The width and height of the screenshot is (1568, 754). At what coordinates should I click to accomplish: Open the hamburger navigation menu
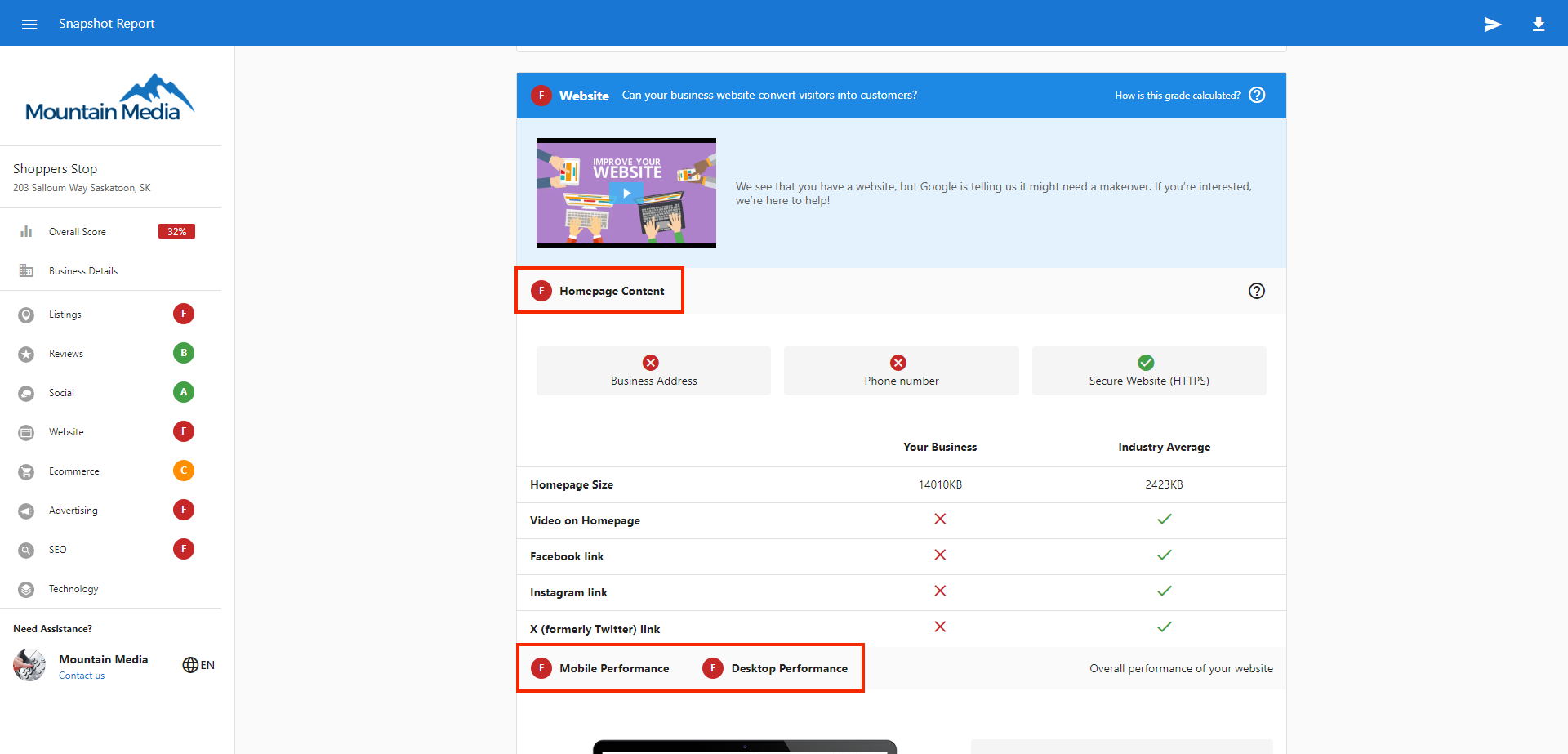pos(29,24)
